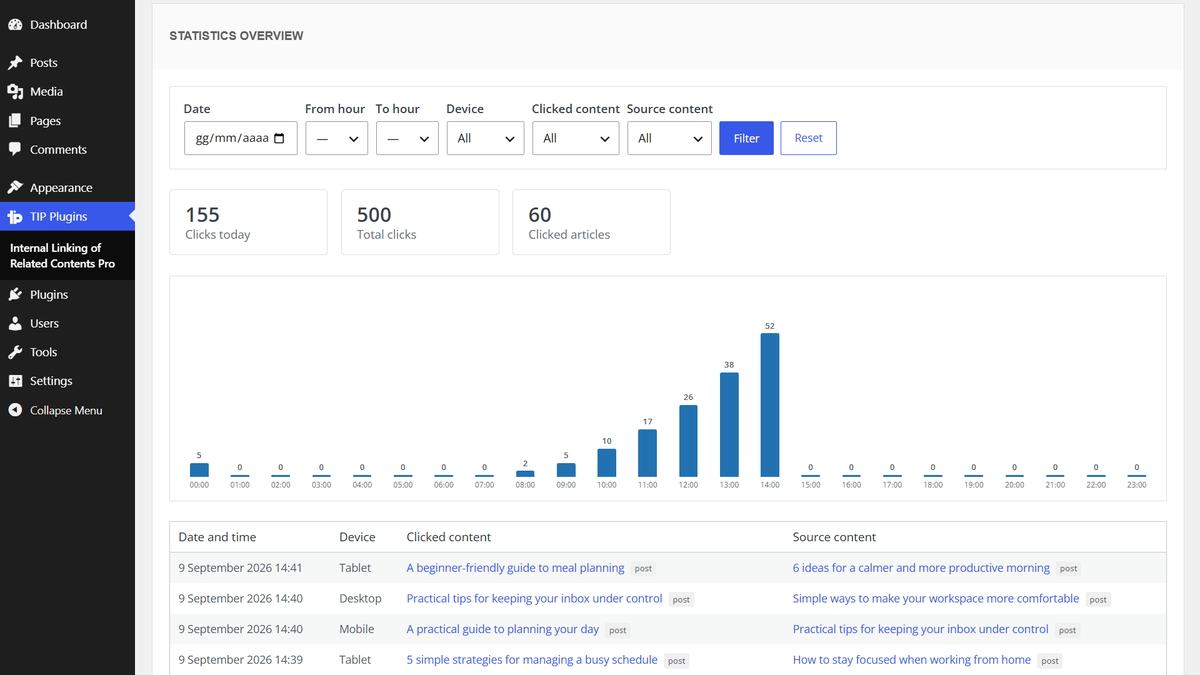Click the Comments bubble icon

click(15, 149)
